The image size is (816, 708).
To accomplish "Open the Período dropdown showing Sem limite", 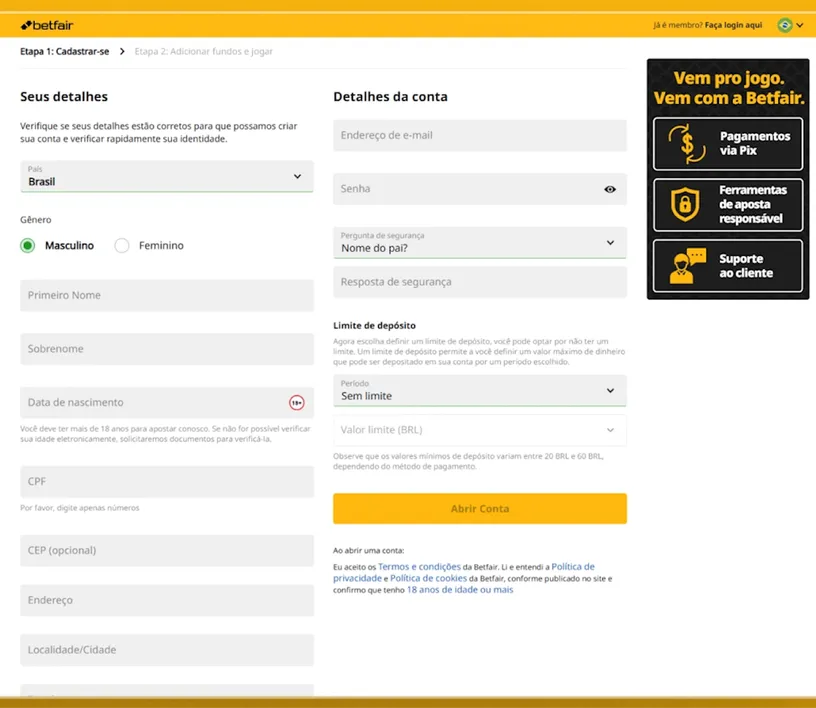I will (480, 390).
